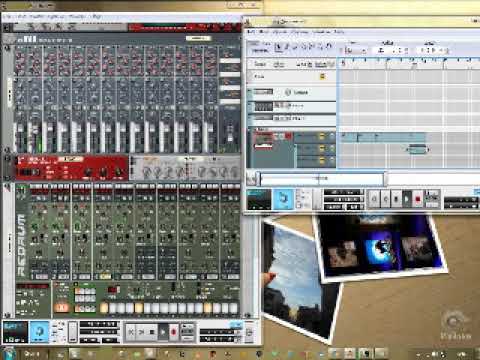The image size is (480, 360).
Task: Toggle record enable on the Redrum track
Action: [288, 136]
